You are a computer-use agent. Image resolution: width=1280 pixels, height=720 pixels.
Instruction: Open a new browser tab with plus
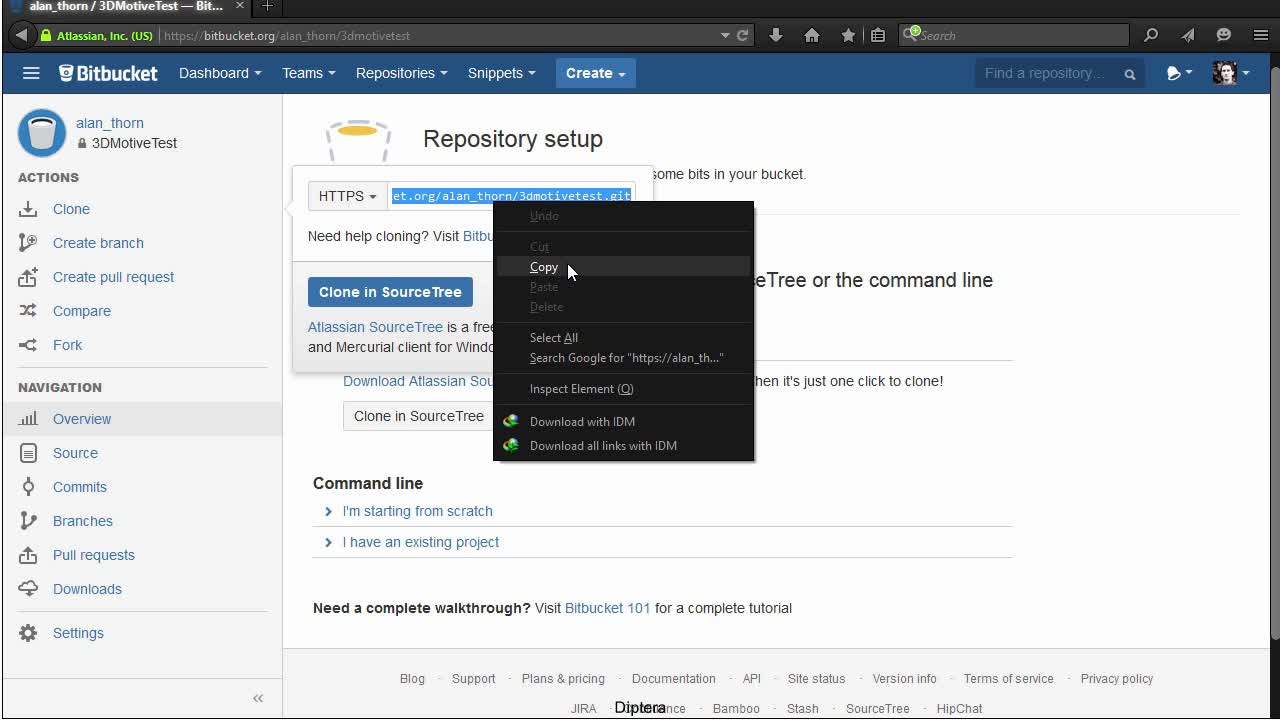coord(267,6)
